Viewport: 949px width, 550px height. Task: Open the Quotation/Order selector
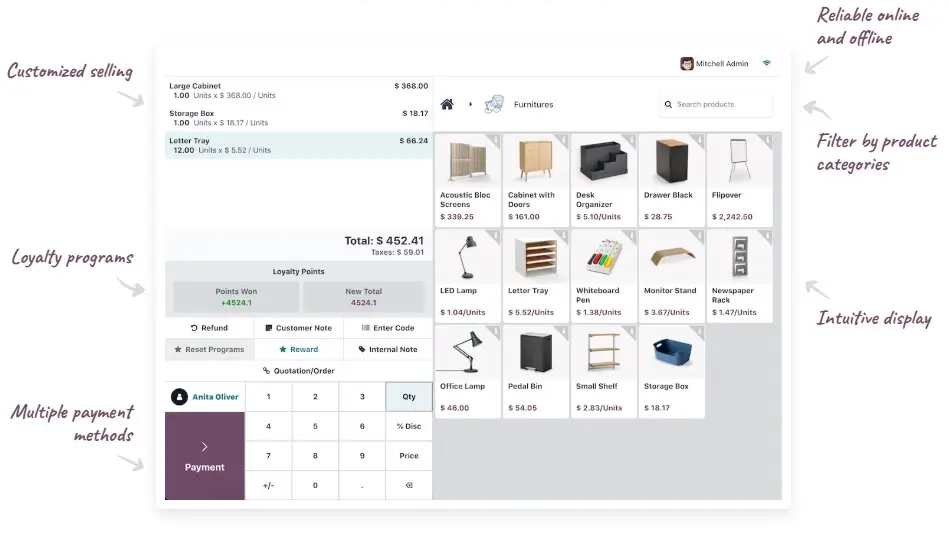click(298, 371)
